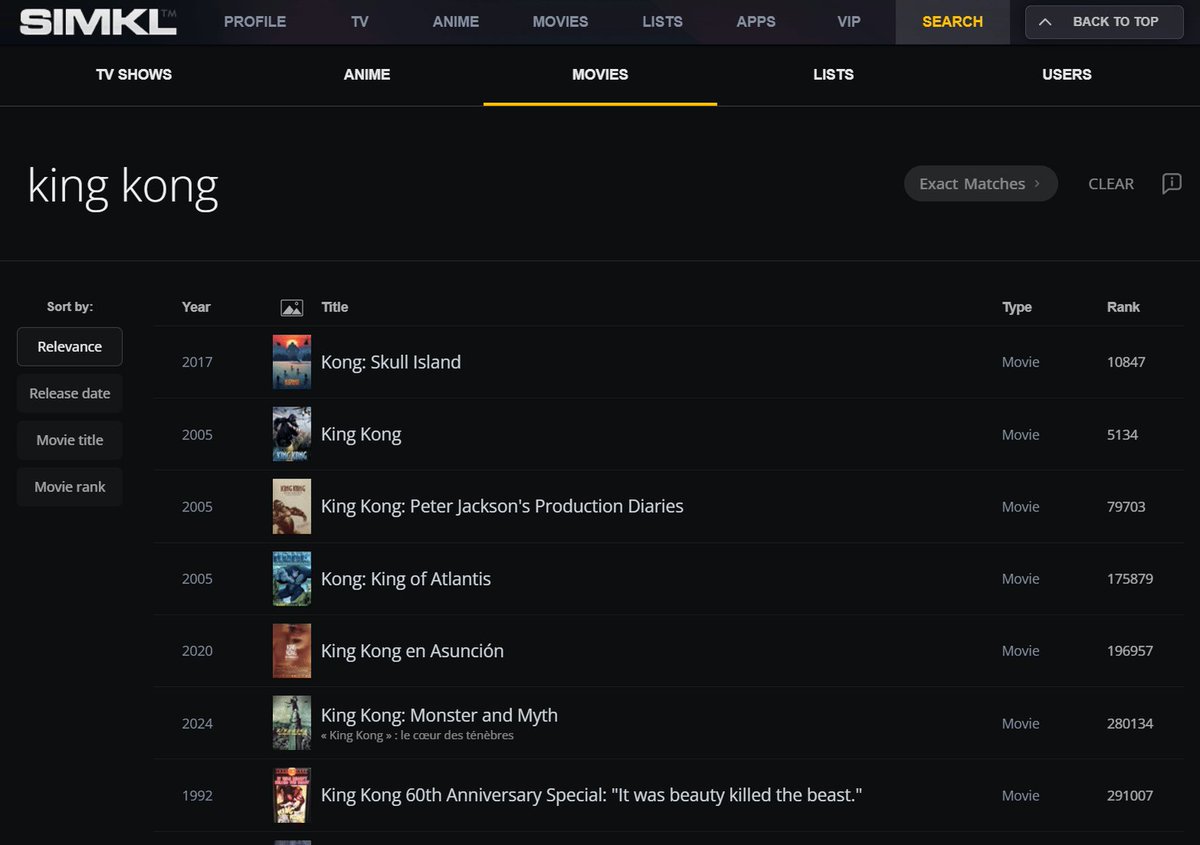Click year 2020 in Asunción row
1200x845 pixels.
(197, 650)
